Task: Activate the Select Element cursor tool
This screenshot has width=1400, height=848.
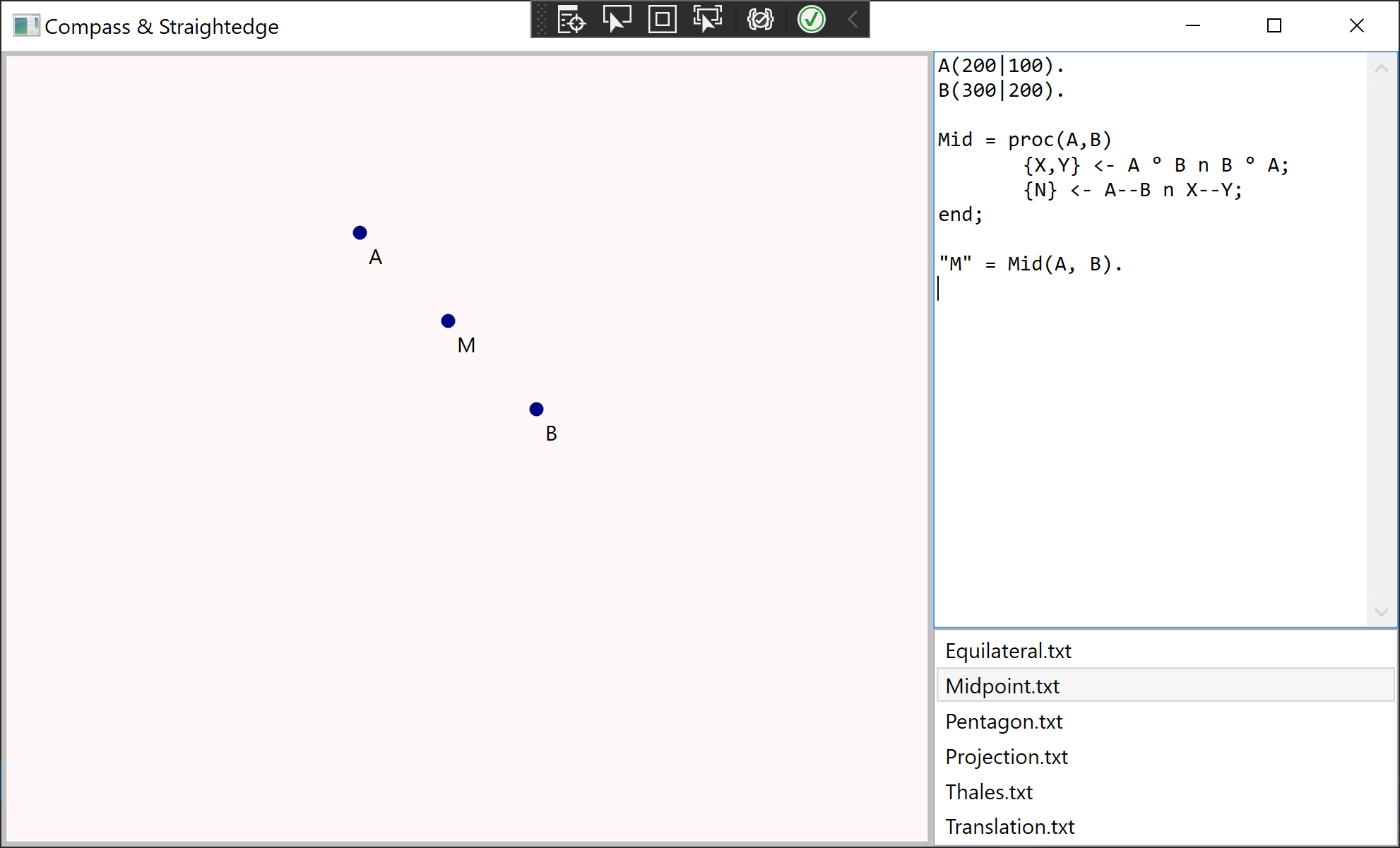Action: tap(617, 20)
